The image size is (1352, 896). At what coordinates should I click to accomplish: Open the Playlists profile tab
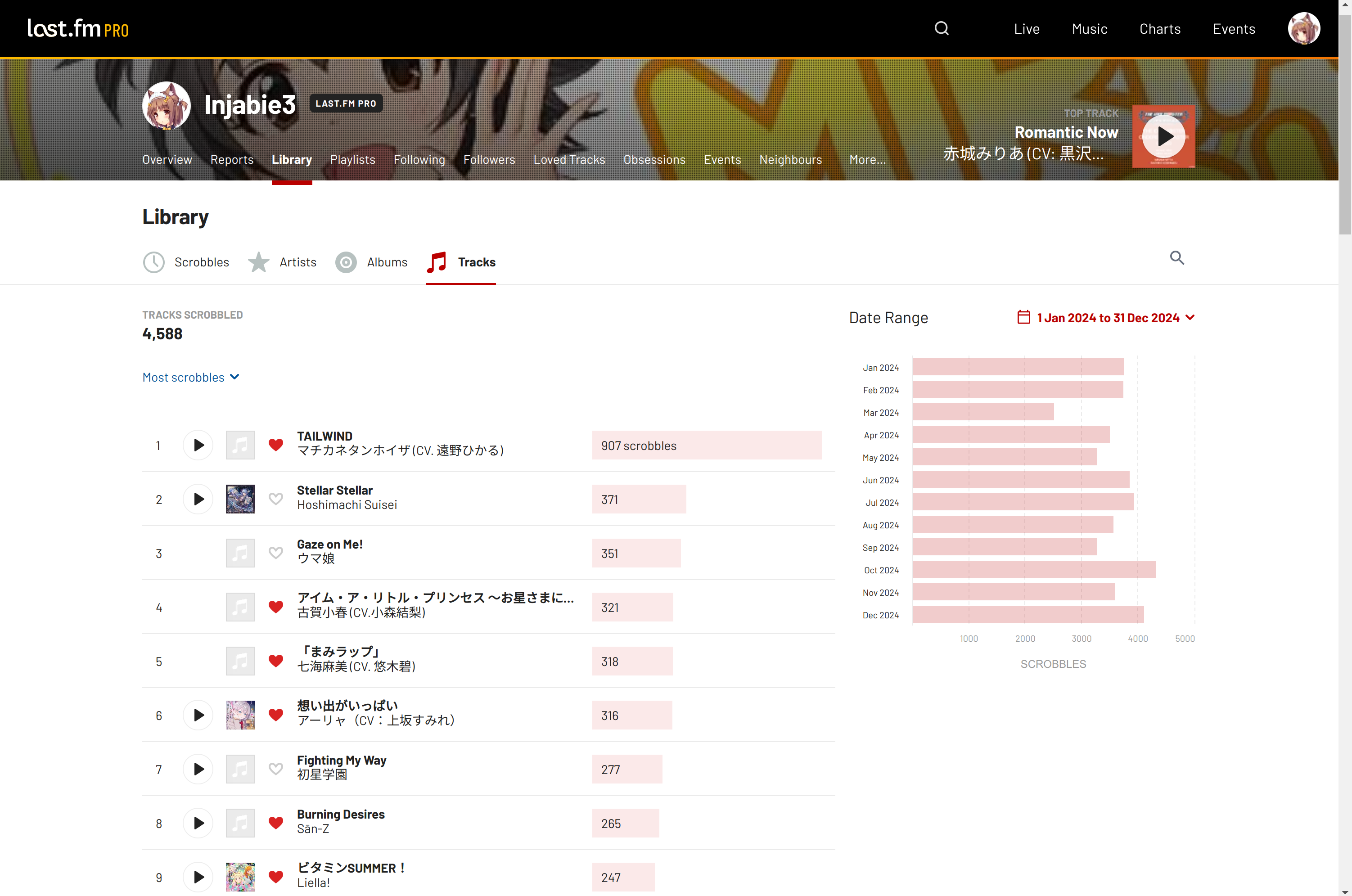[352, 160]
